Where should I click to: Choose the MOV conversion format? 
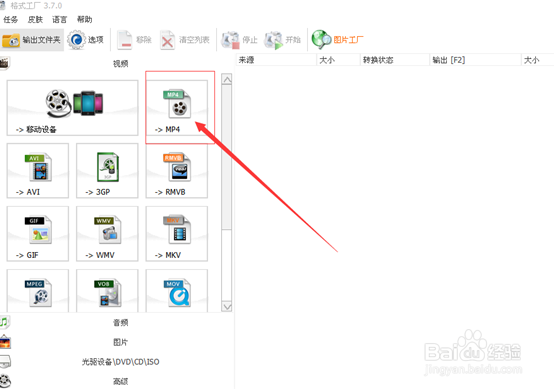coord(177,291)
